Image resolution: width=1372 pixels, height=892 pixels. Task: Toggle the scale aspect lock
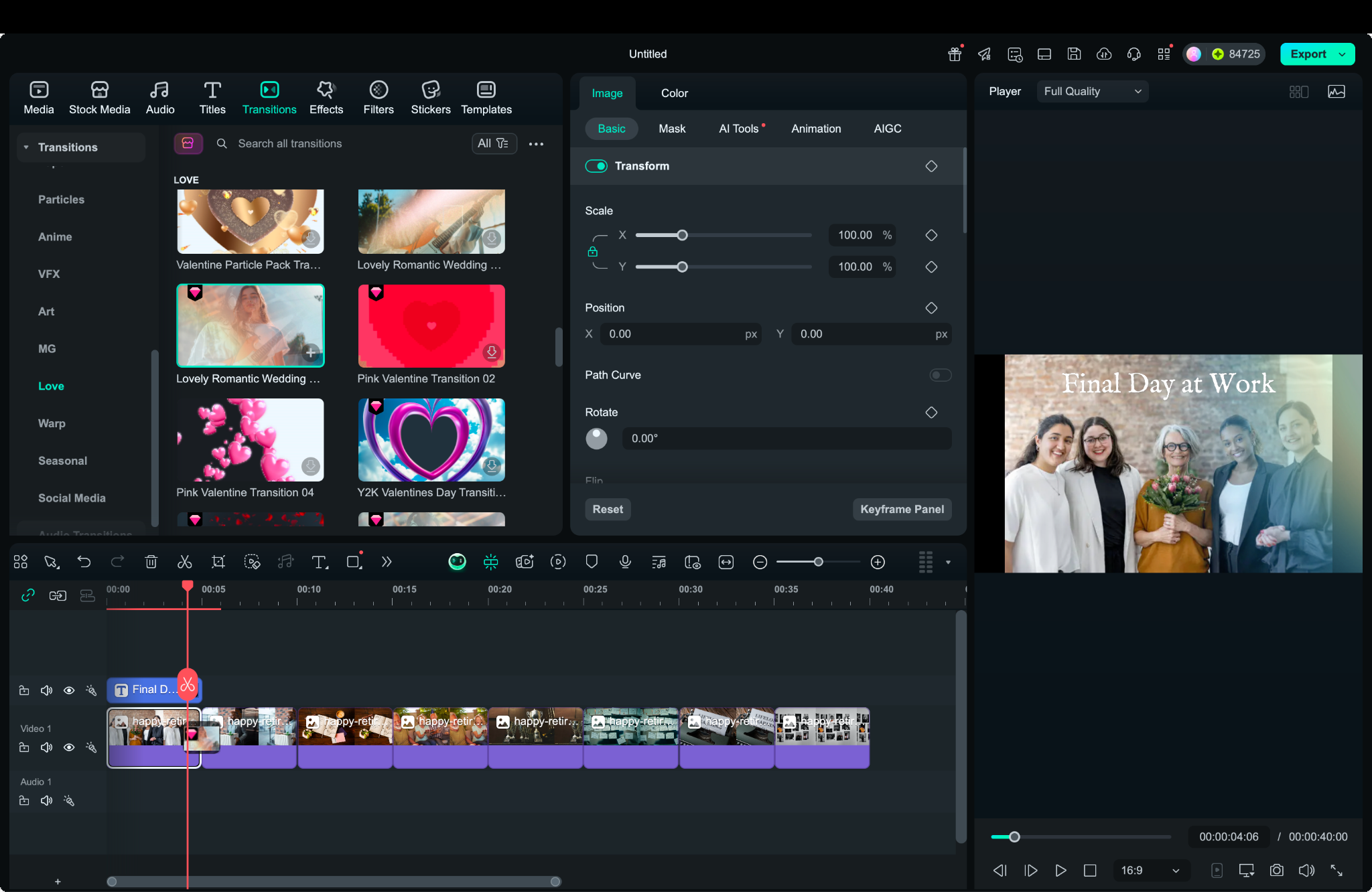tap(592, 252)
